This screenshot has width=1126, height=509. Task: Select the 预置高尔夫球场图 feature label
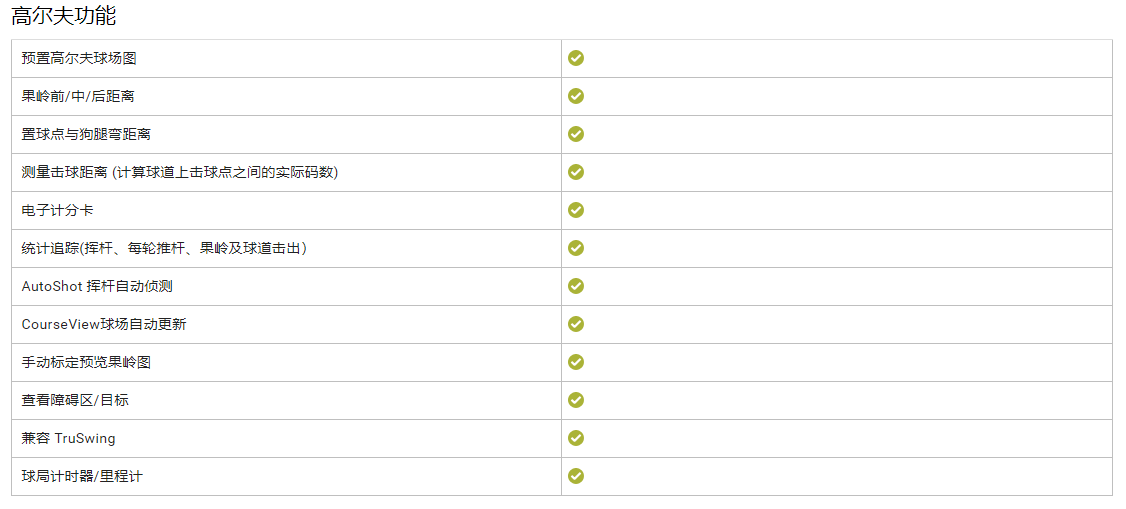79,59
